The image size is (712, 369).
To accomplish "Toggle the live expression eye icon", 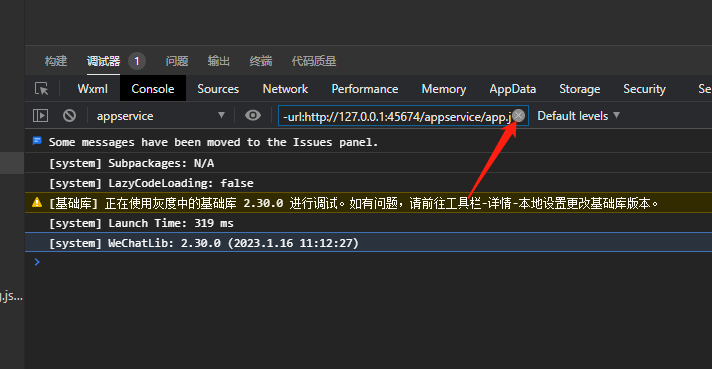I will 253,115.
